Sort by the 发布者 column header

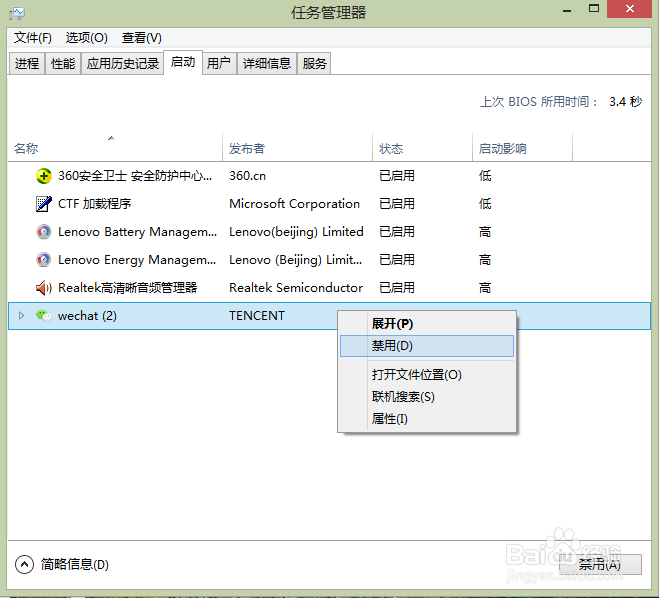[x=297, y=147]
